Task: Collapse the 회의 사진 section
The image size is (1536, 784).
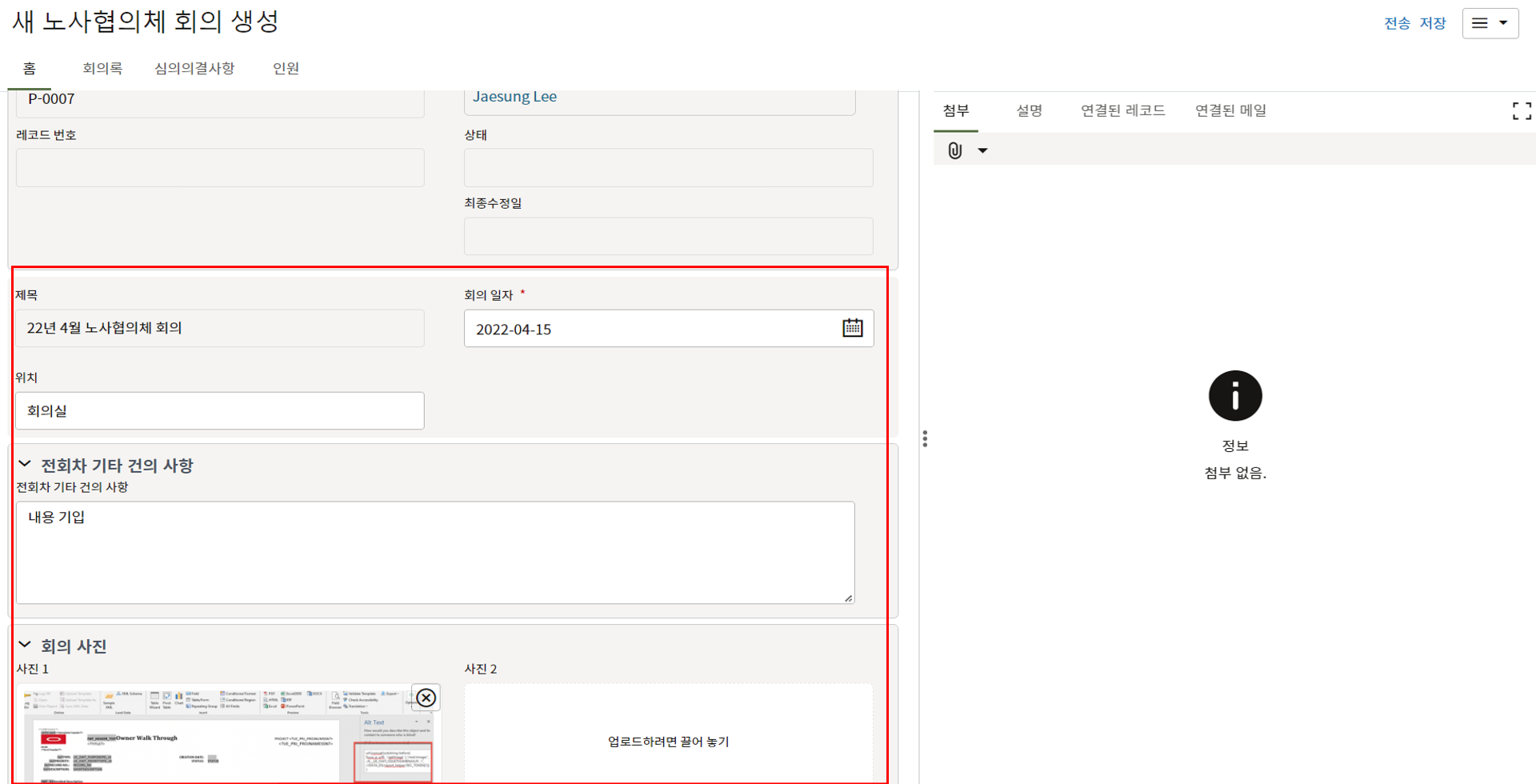Action: click(x=25, y=645)
